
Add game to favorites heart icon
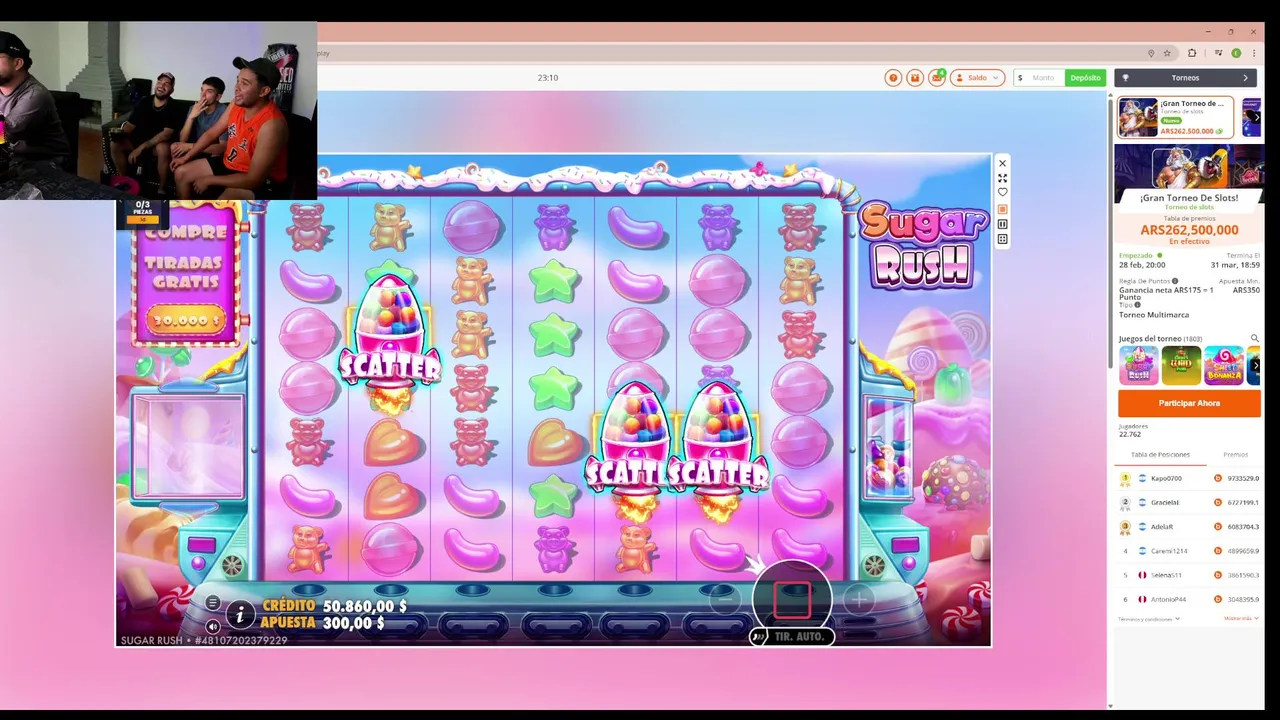1002,192
